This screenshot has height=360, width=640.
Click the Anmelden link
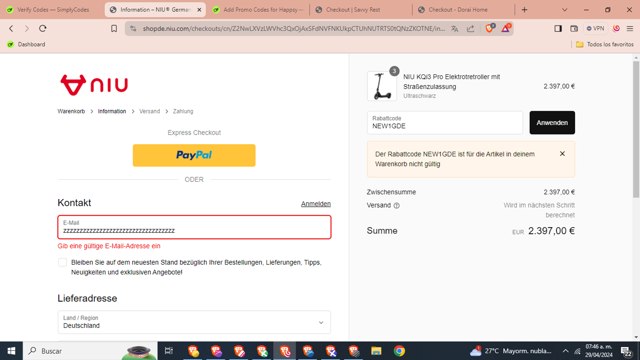(x=316, y=204)
